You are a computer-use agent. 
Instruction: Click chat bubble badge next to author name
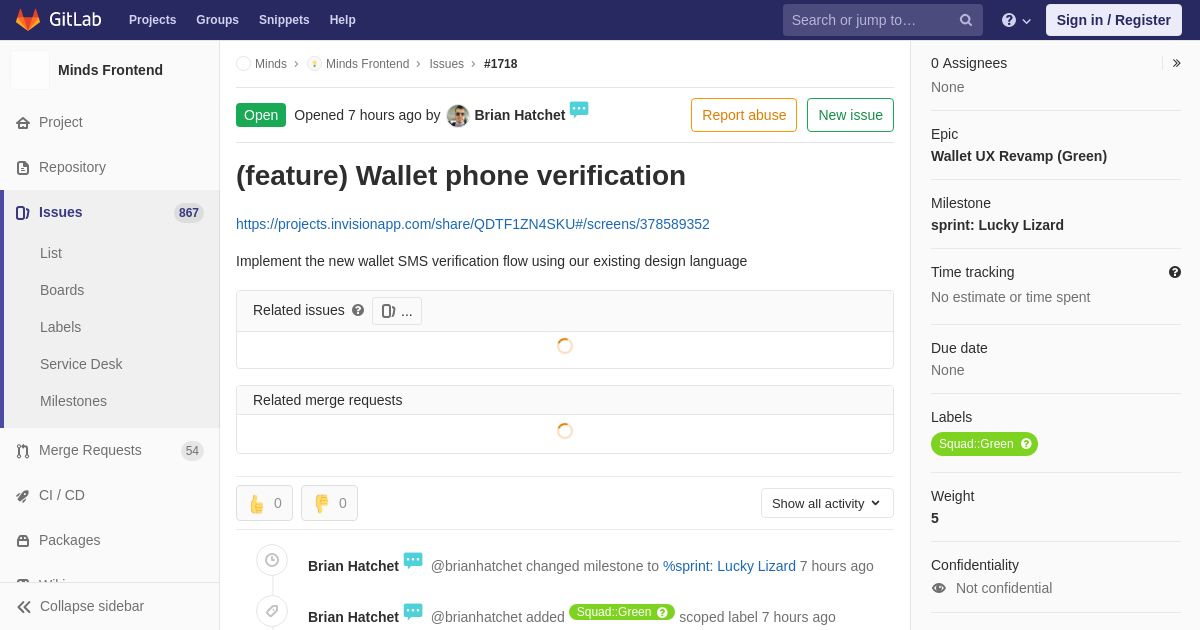(579, 109)
